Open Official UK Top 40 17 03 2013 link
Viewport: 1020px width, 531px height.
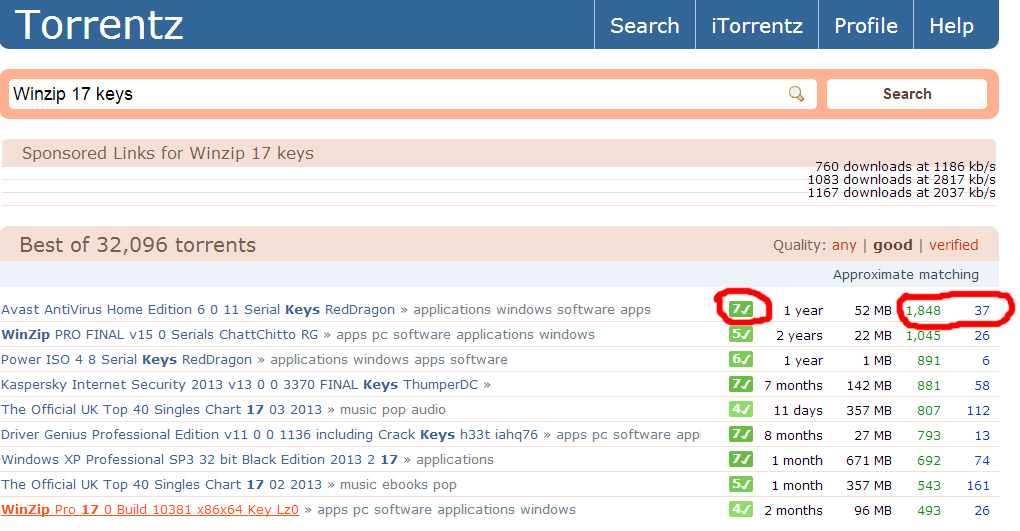pyautogui.click(x=161, y=409)
